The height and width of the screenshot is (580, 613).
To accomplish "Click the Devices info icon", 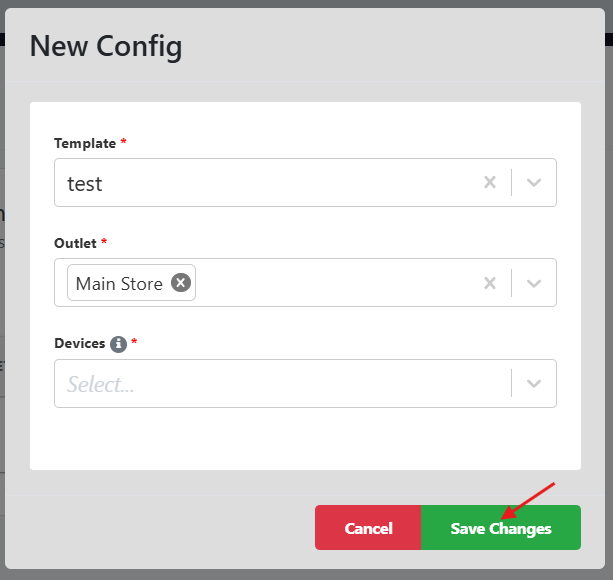I will tap(118, 343).
